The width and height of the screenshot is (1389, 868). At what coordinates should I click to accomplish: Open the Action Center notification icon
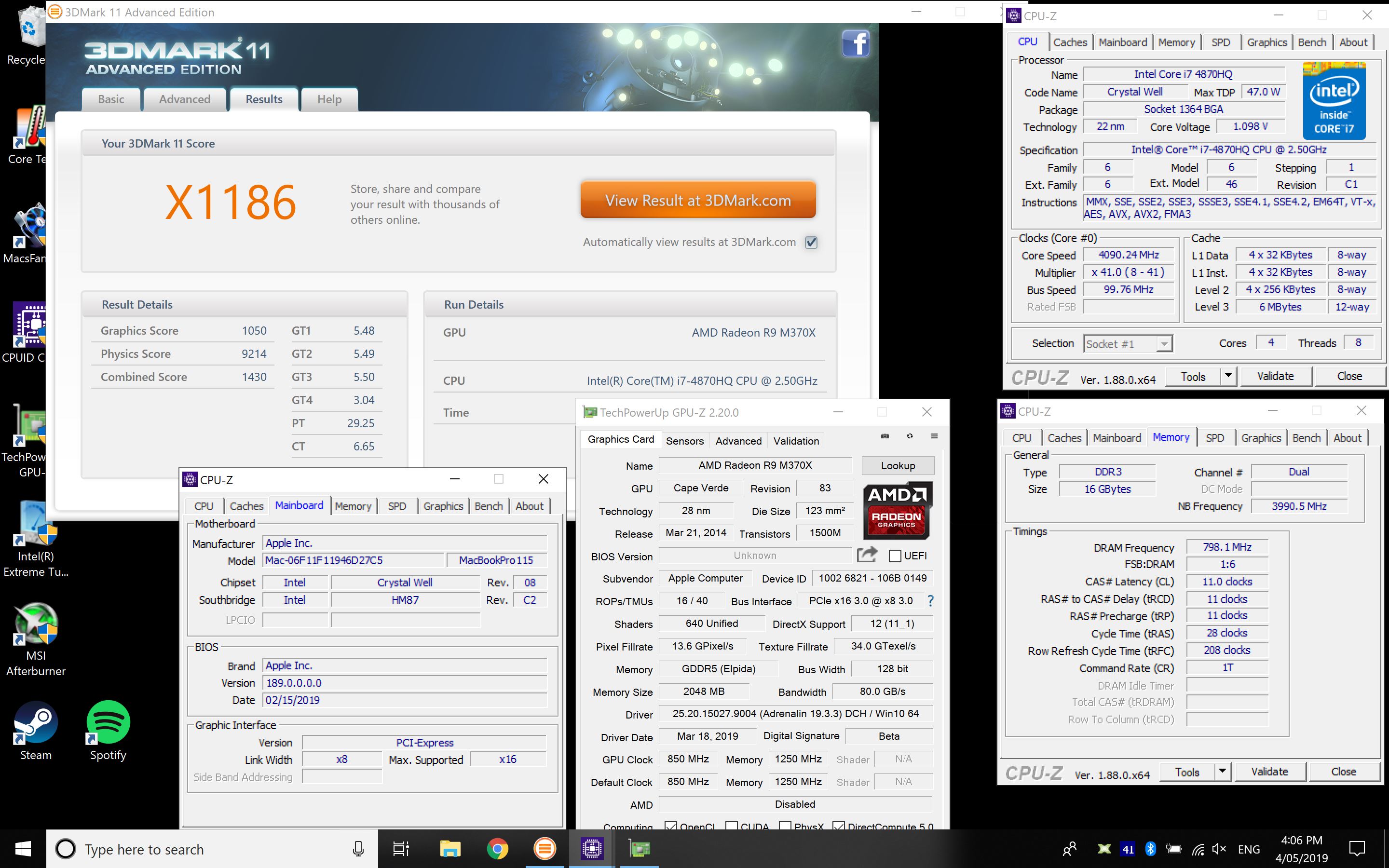(1357, 849)
